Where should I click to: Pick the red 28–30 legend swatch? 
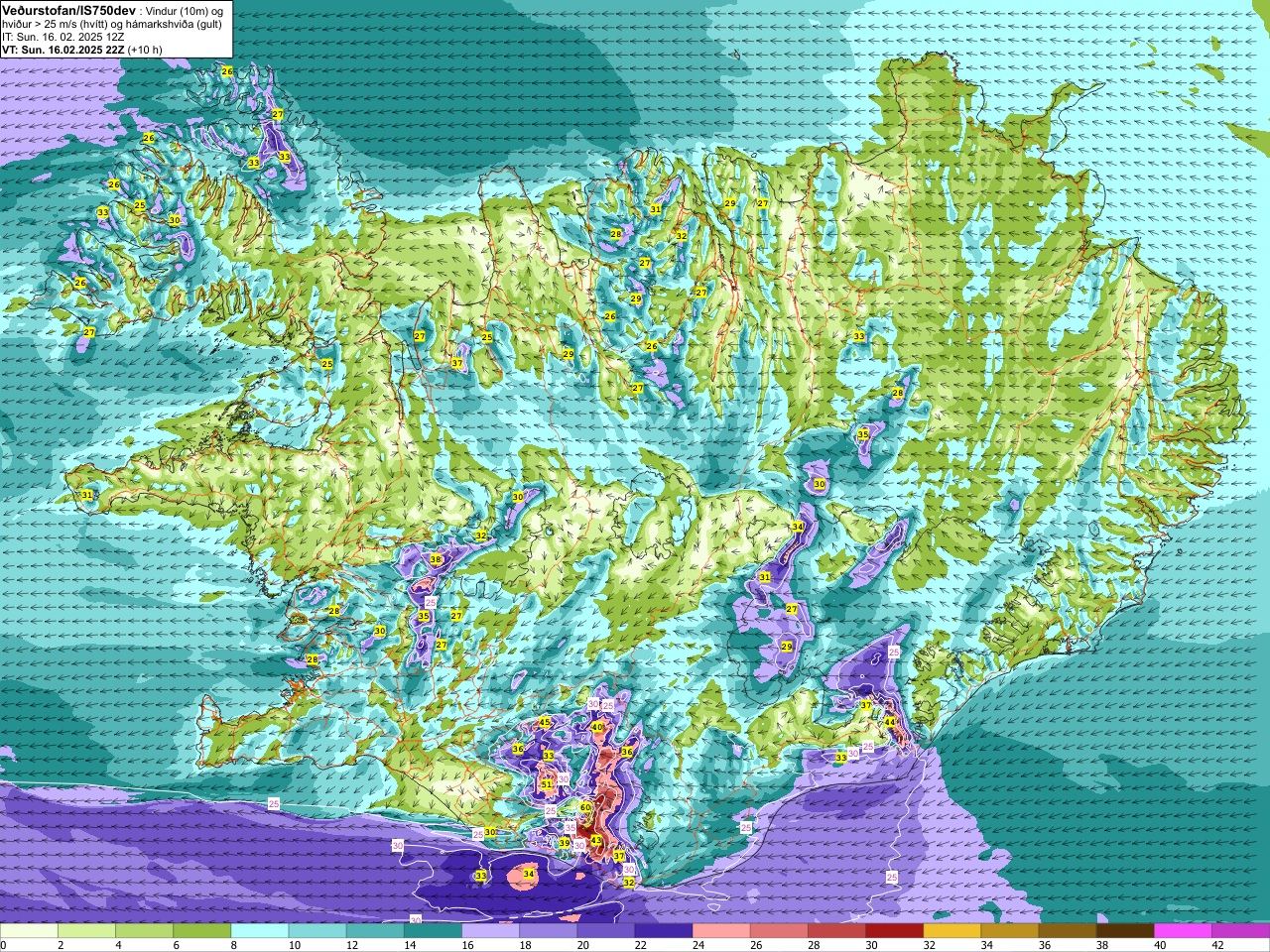837,931
